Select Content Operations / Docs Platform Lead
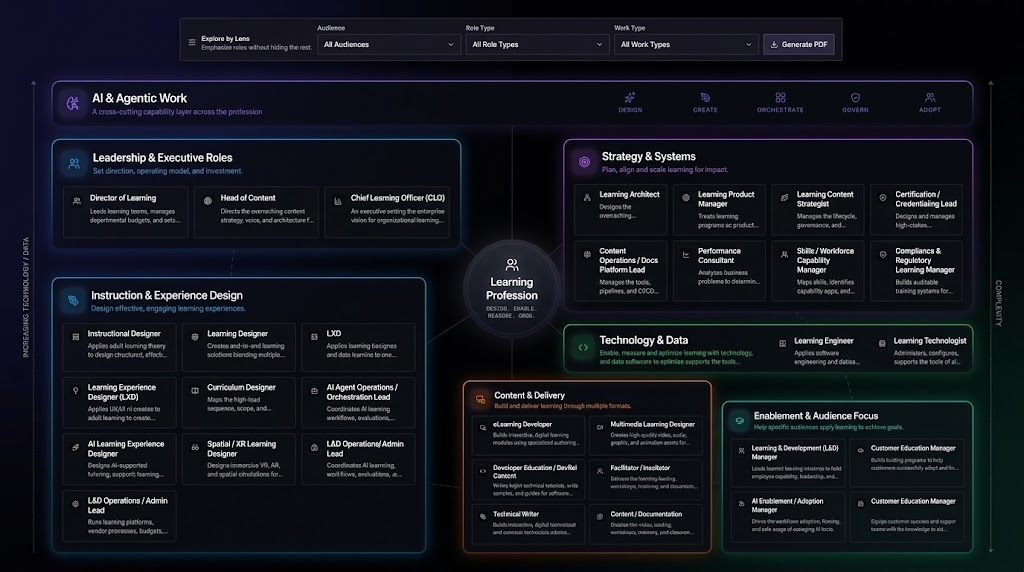 click(620, 271)
